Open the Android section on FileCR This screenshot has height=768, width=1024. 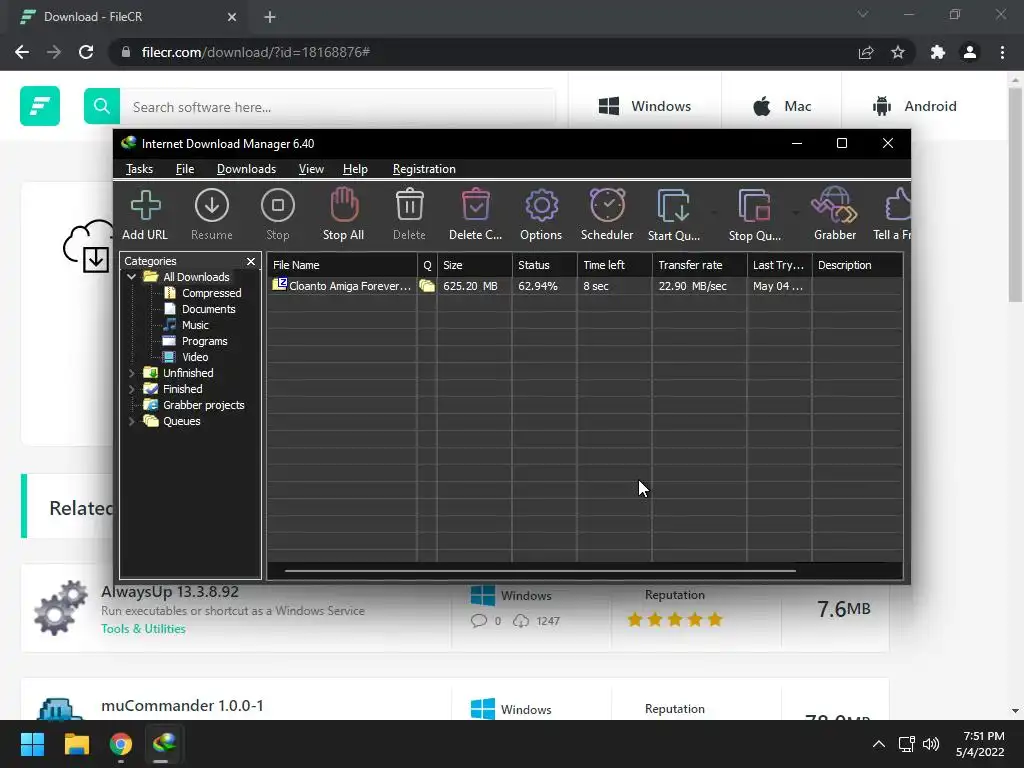point(914,106)
